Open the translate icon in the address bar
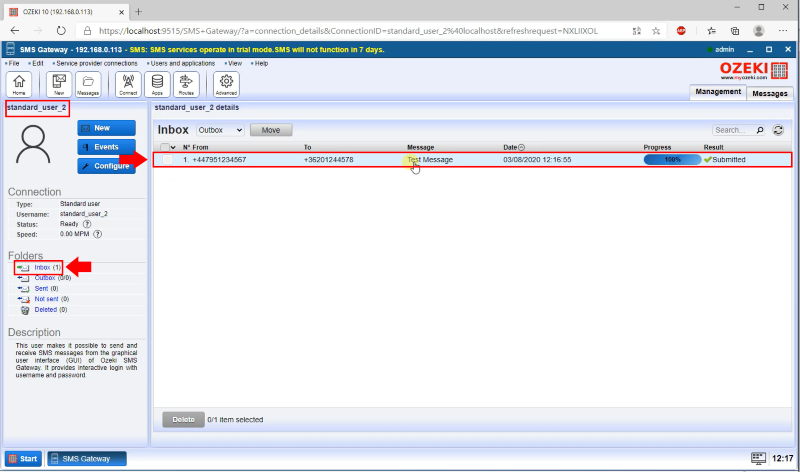The image size is (800, 472). (637, 31)
